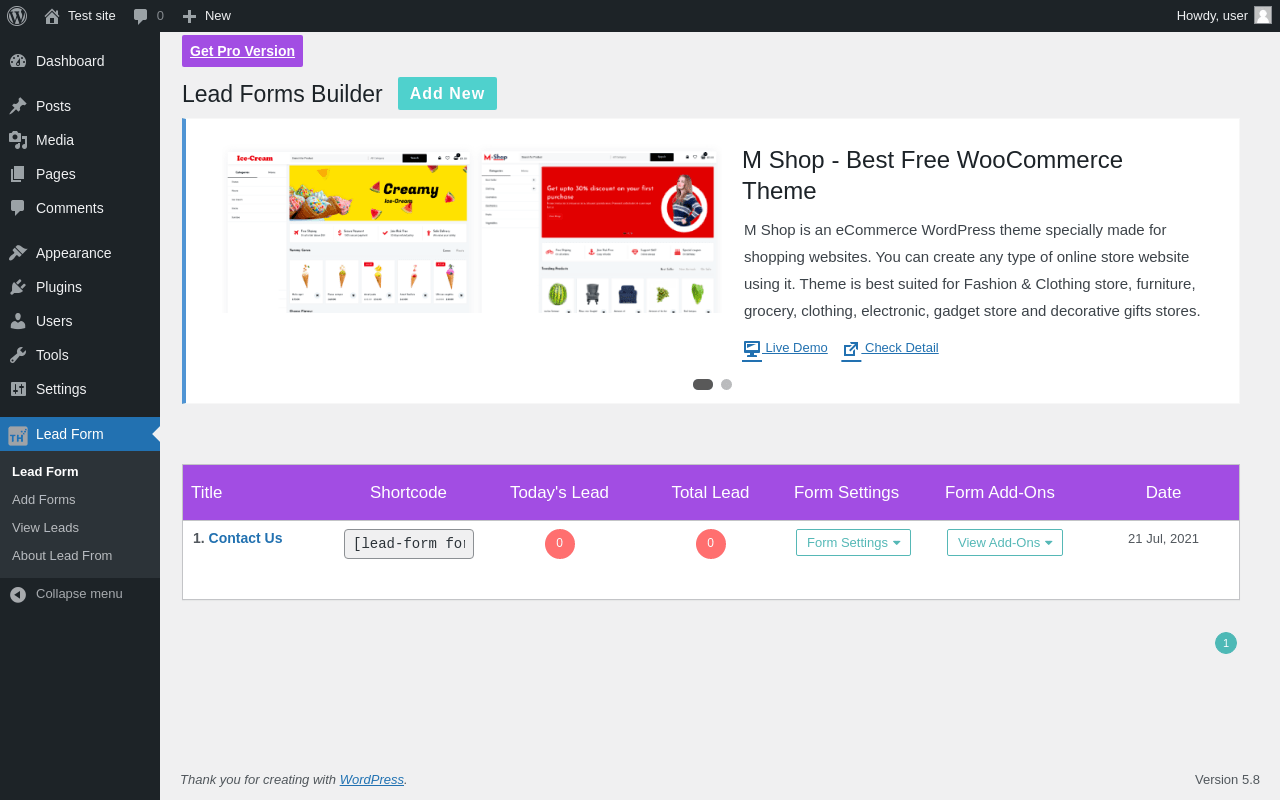Click the Collapse menu label
Viewport: 1280px width, 800px height.
(79, 594)
